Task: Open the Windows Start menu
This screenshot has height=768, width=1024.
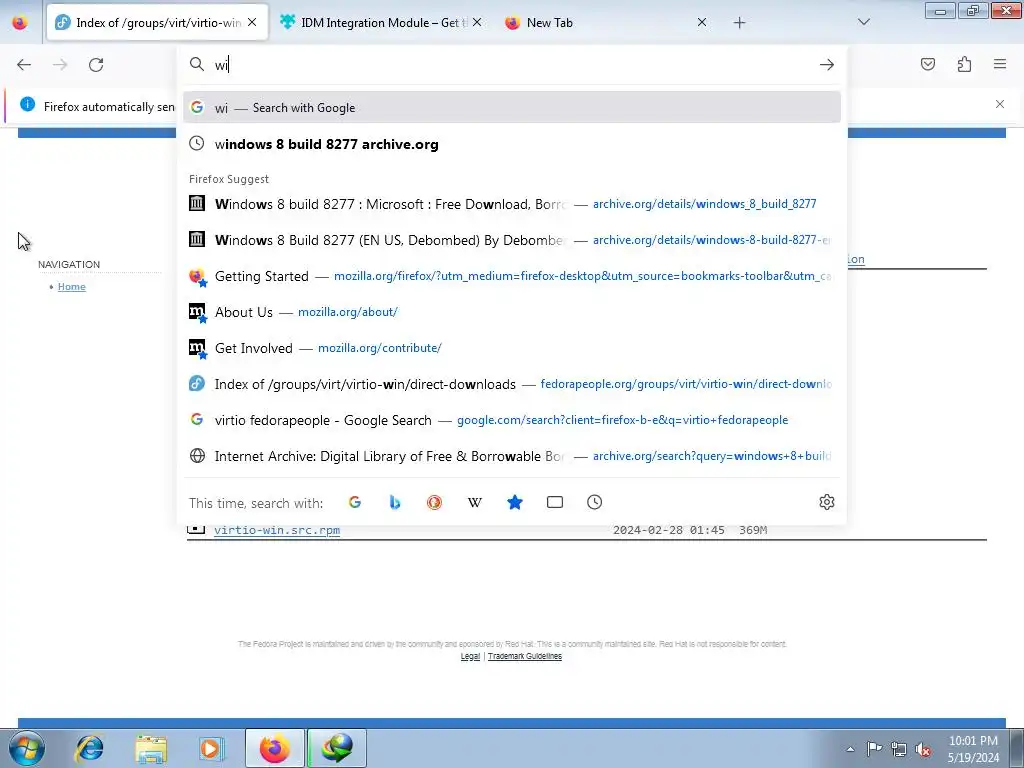Action: pyautogui.click(x=26, y=748)
